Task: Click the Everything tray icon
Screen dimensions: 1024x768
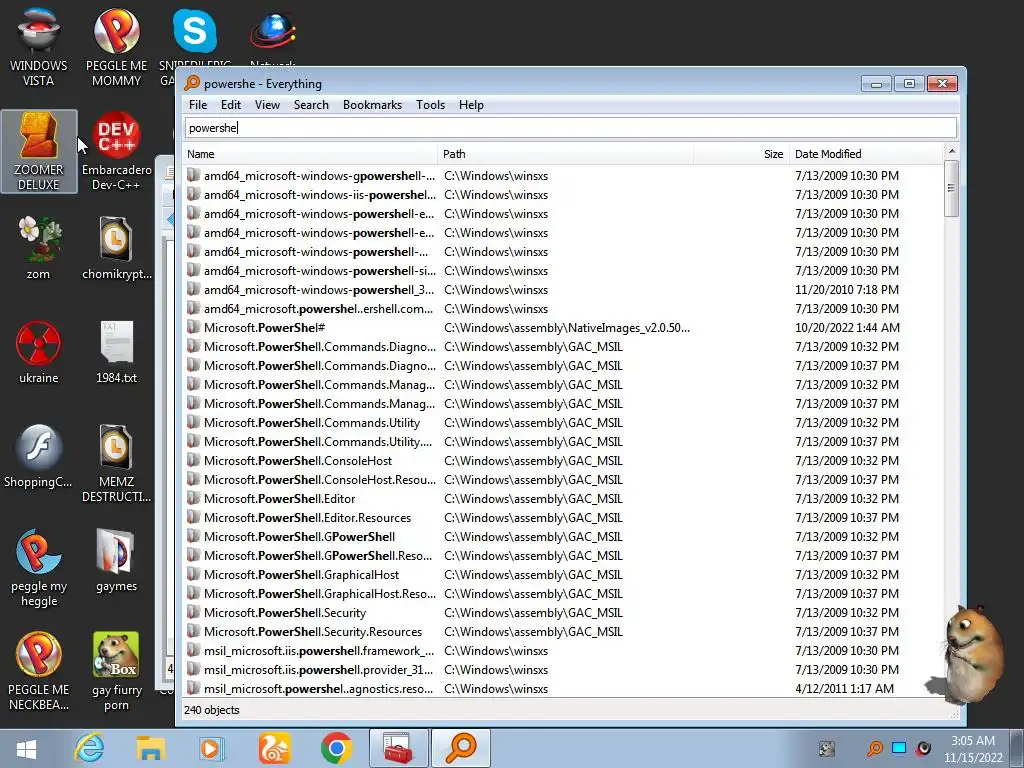Action: (x=874, y=748)
